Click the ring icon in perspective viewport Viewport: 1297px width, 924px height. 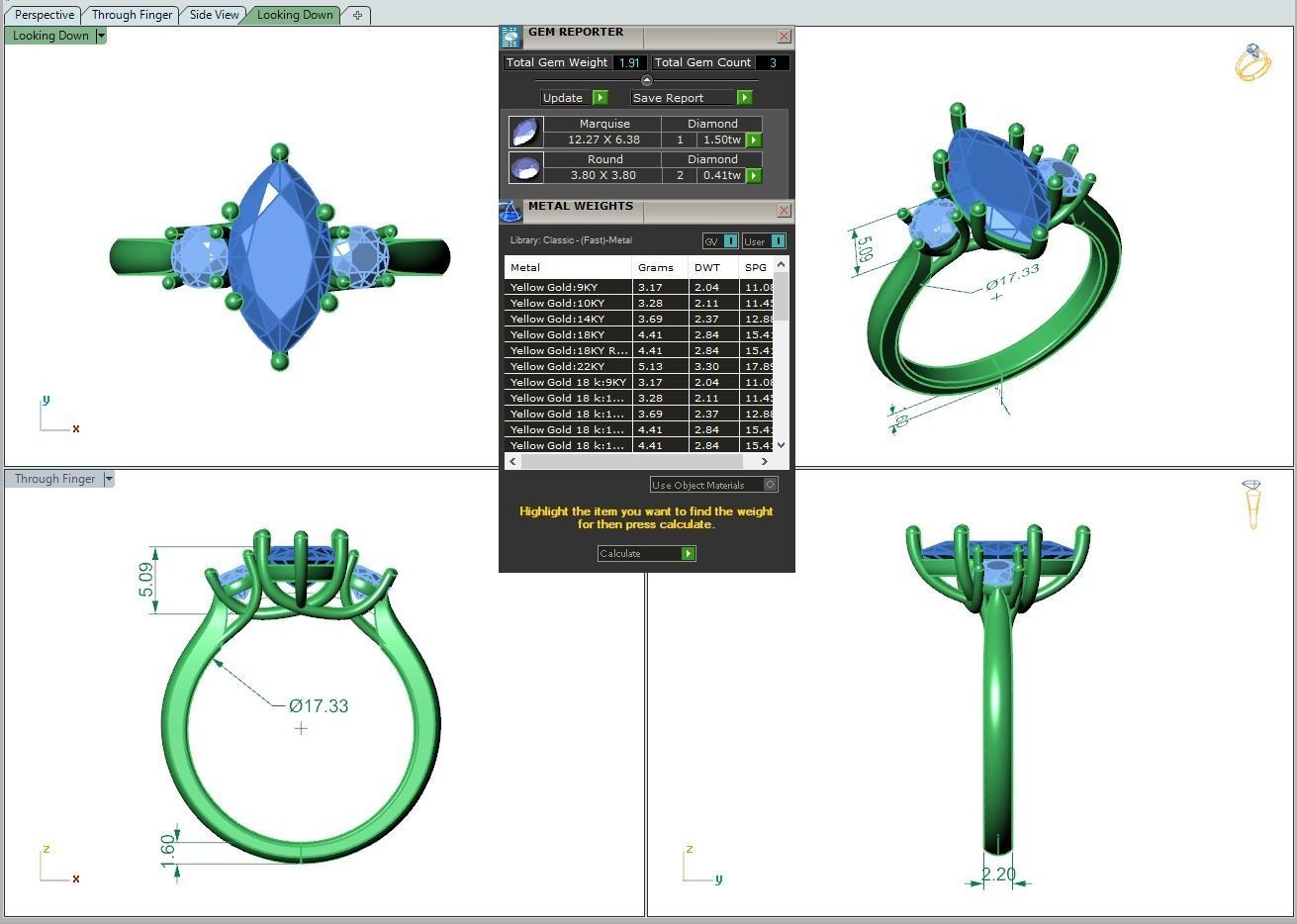tap(1252, 62)
